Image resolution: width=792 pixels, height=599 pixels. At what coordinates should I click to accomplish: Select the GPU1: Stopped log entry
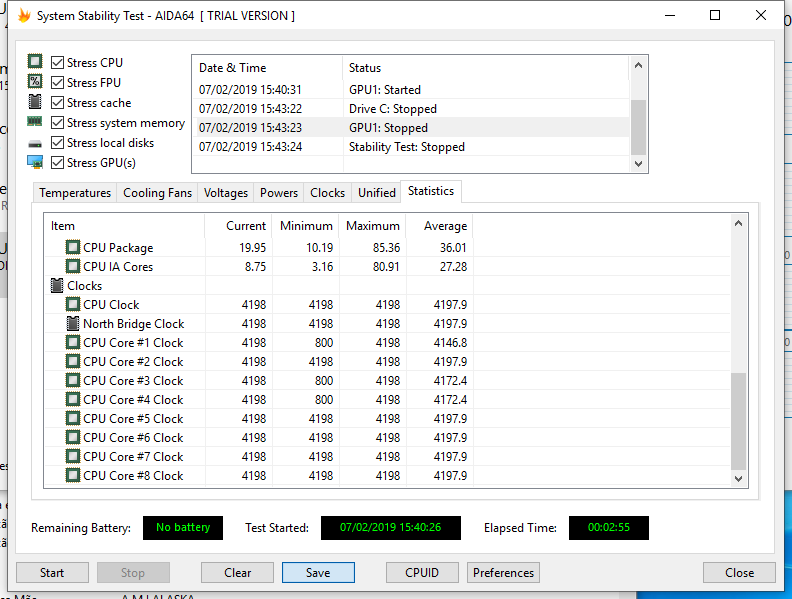coord(412,128)
